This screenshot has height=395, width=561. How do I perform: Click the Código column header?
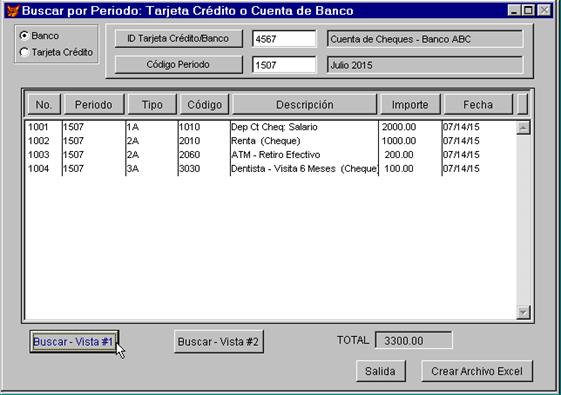tap(204, 104)
